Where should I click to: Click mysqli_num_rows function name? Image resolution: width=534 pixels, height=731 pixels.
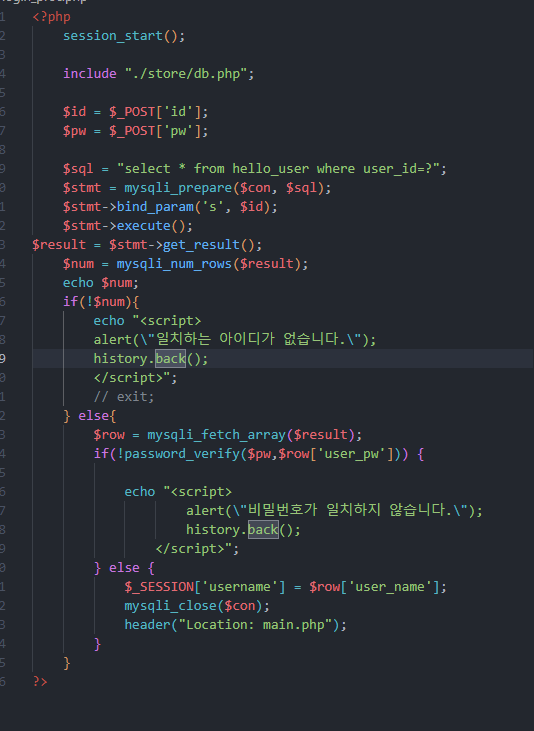[x=174, y=264]
